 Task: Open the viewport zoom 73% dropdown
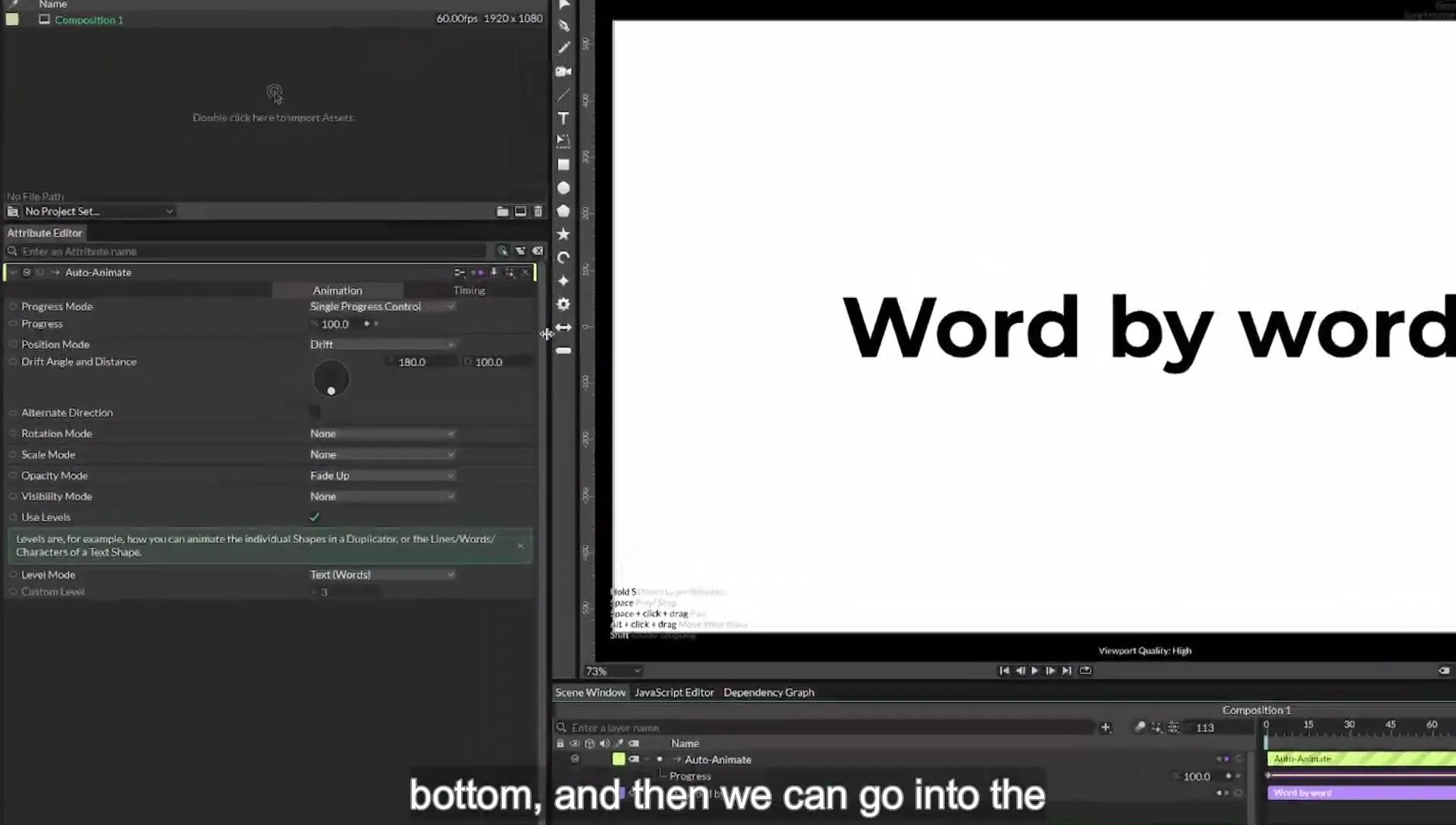point(613,671)
